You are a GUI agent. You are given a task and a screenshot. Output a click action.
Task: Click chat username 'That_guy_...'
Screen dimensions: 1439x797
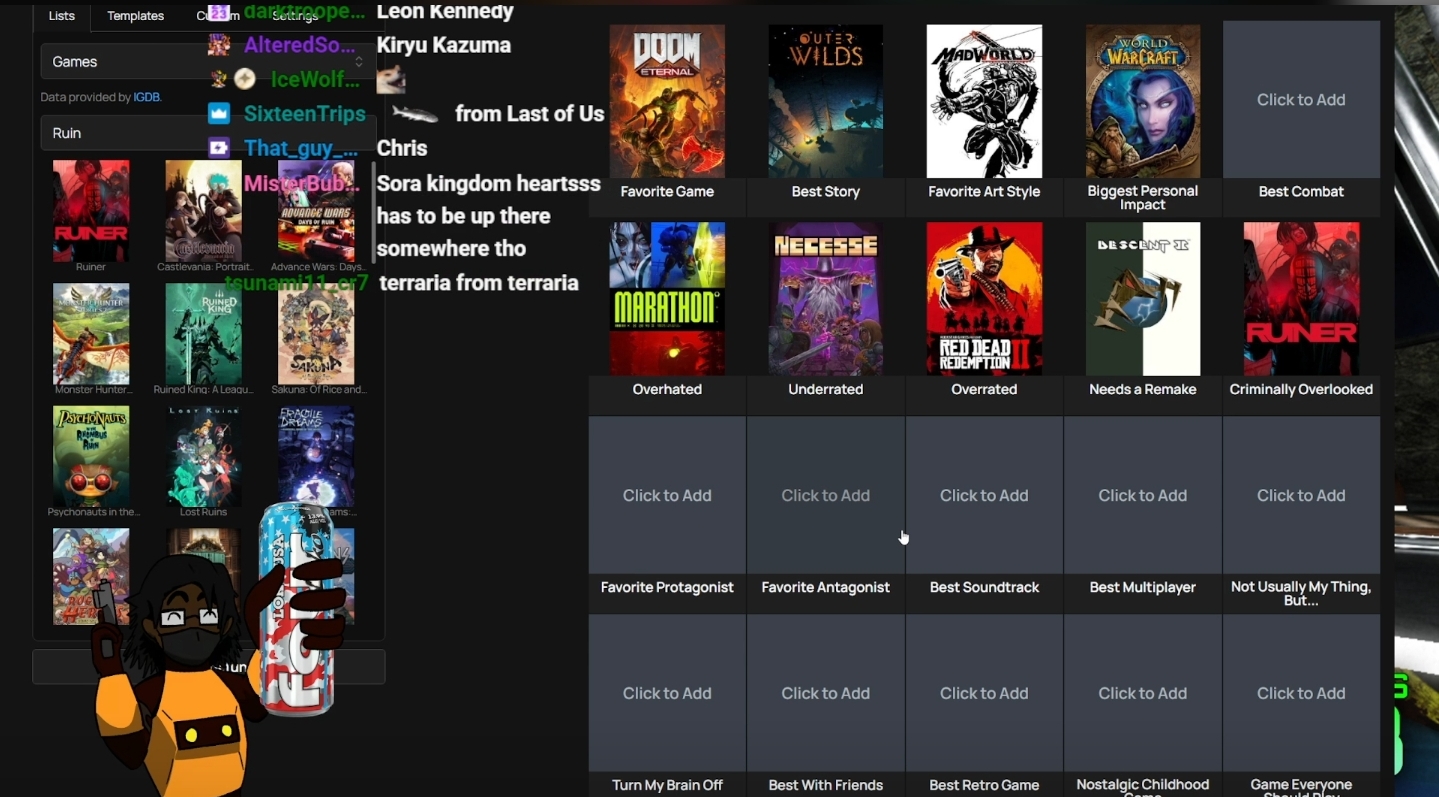click(301, 148)
